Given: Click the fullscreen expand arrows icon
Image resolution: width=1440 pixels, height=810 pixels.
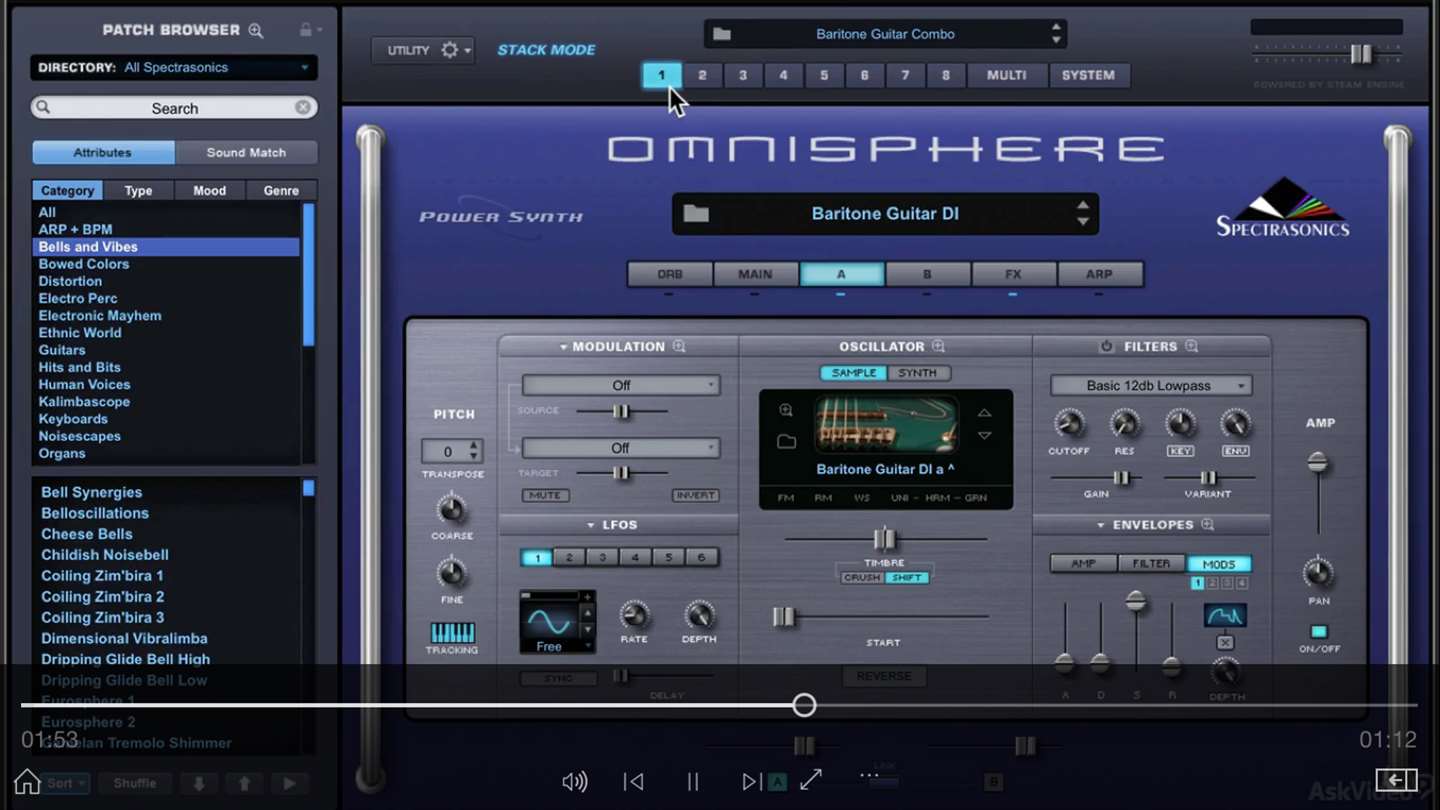Looking at the screenshot, I should [811, 779].
